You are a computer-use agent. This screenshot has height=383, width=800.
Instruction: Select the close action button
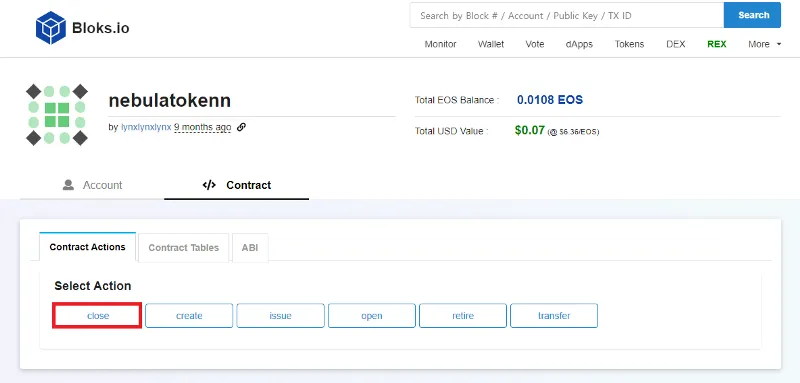tap(98, 316)
